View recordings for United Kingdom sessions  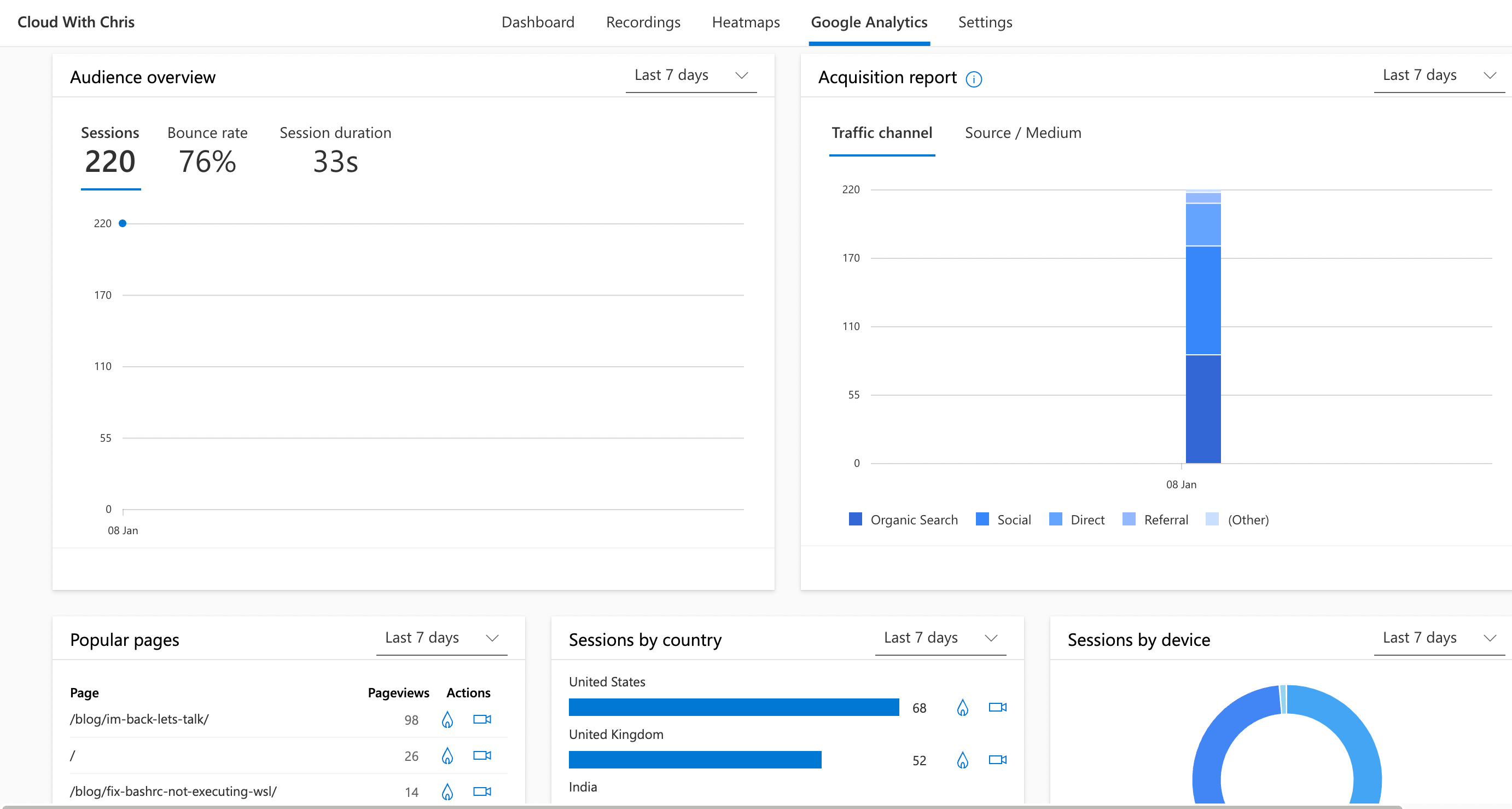(997, 760)
